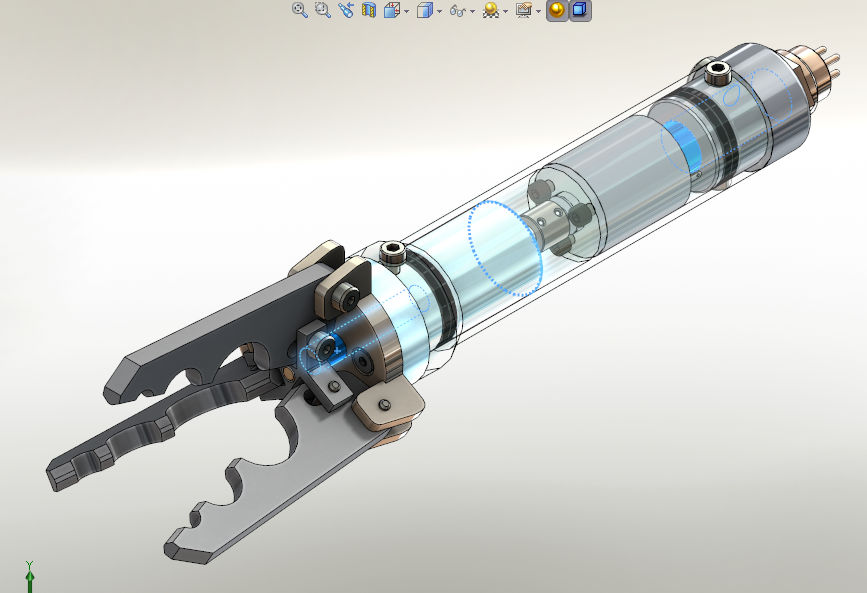Screen dimensions: 867x593
Task: Expand the Apply Scene dropdown arrow
Action: tap(539, 11)
